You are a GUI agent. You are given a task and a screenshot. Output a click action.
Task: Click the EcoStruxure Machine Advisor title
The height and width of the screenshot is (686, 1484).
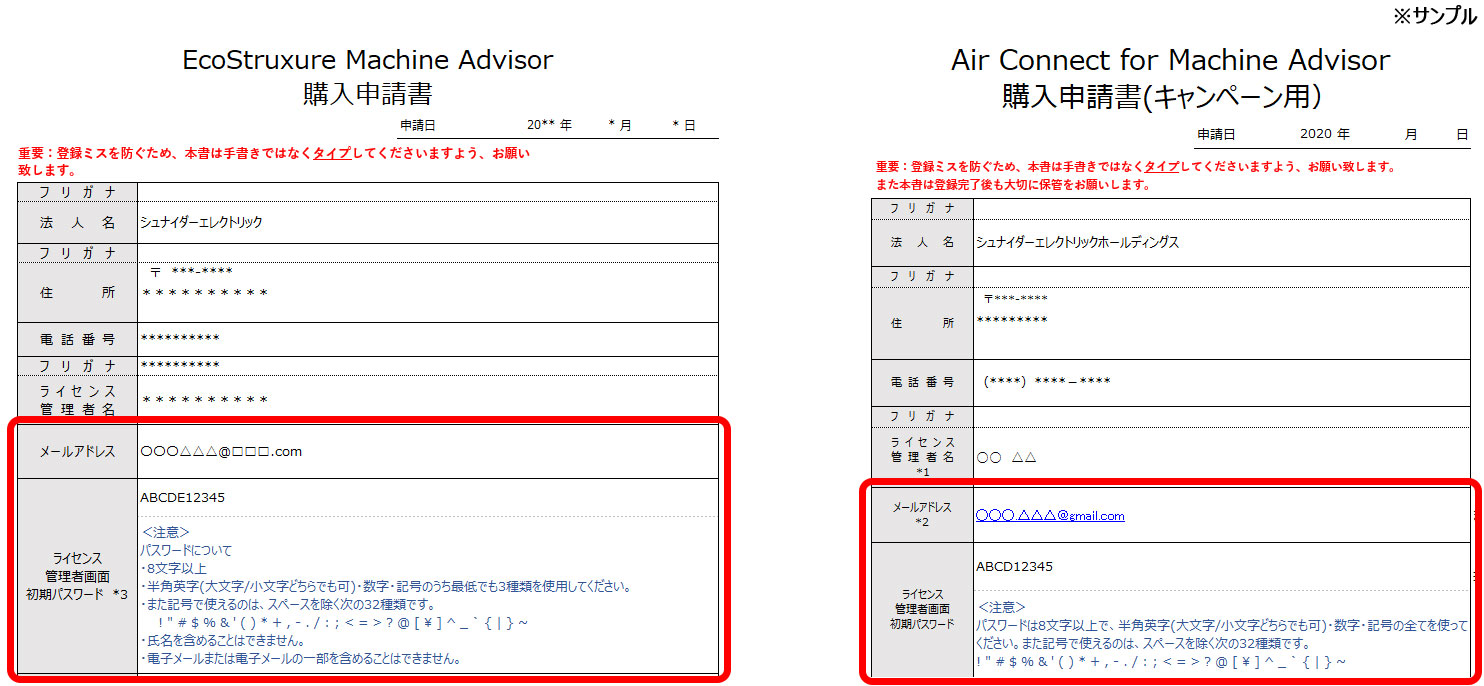coord(367,60)
